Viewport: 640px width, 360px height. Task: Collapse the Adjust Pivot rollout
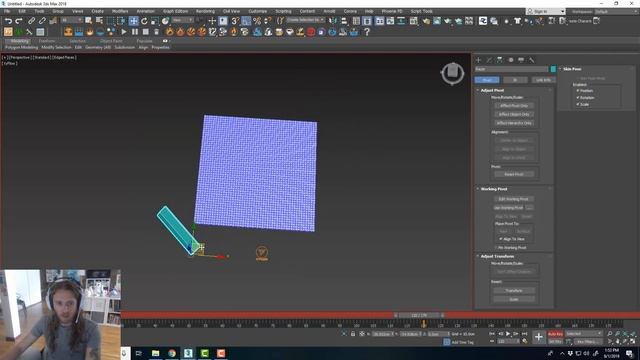point(492,90)
